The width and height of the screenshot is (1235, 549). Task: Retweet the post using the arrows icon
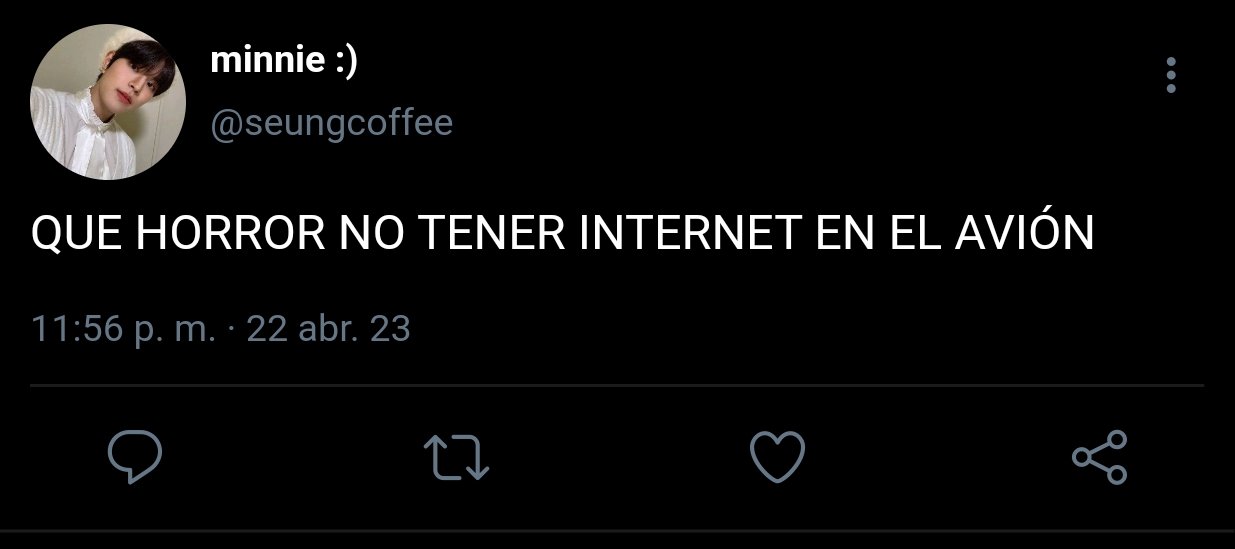coord(456,458)
